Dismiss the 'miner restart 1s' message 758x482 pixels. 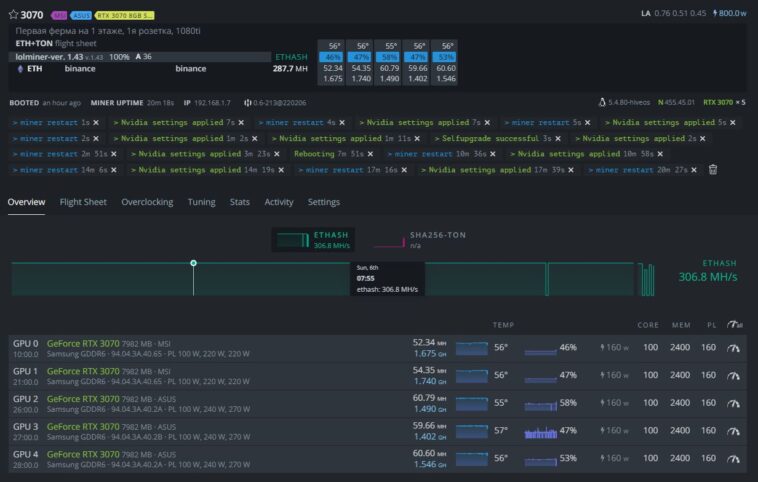(96, 123)
